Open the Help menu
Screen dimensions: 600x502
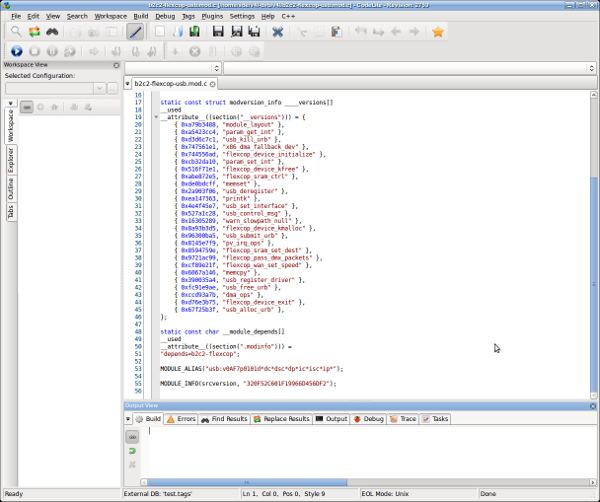(x=268, y=16)
